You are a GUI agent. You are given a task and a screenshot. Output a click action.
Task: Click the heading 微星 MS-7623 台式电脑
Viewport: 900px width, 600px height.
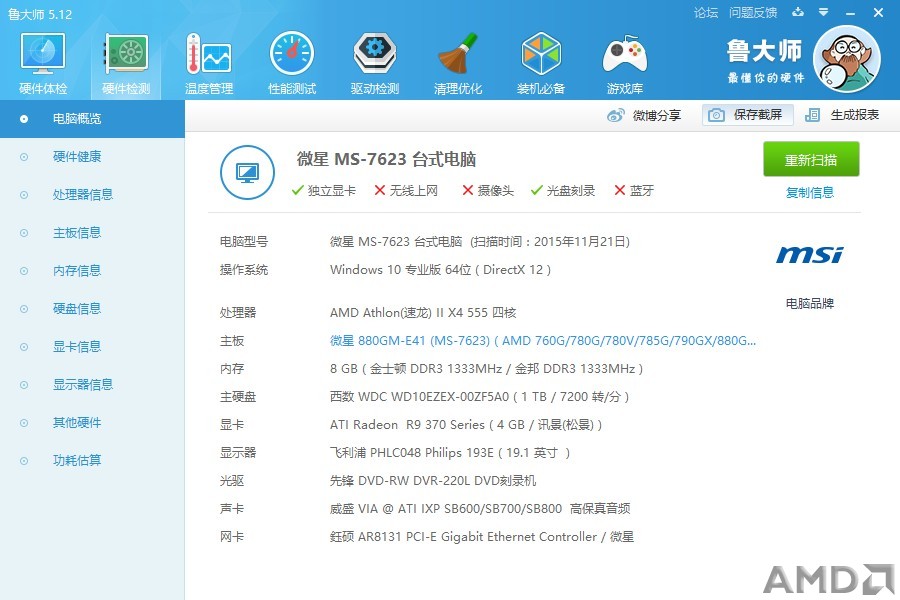[386, 159]
